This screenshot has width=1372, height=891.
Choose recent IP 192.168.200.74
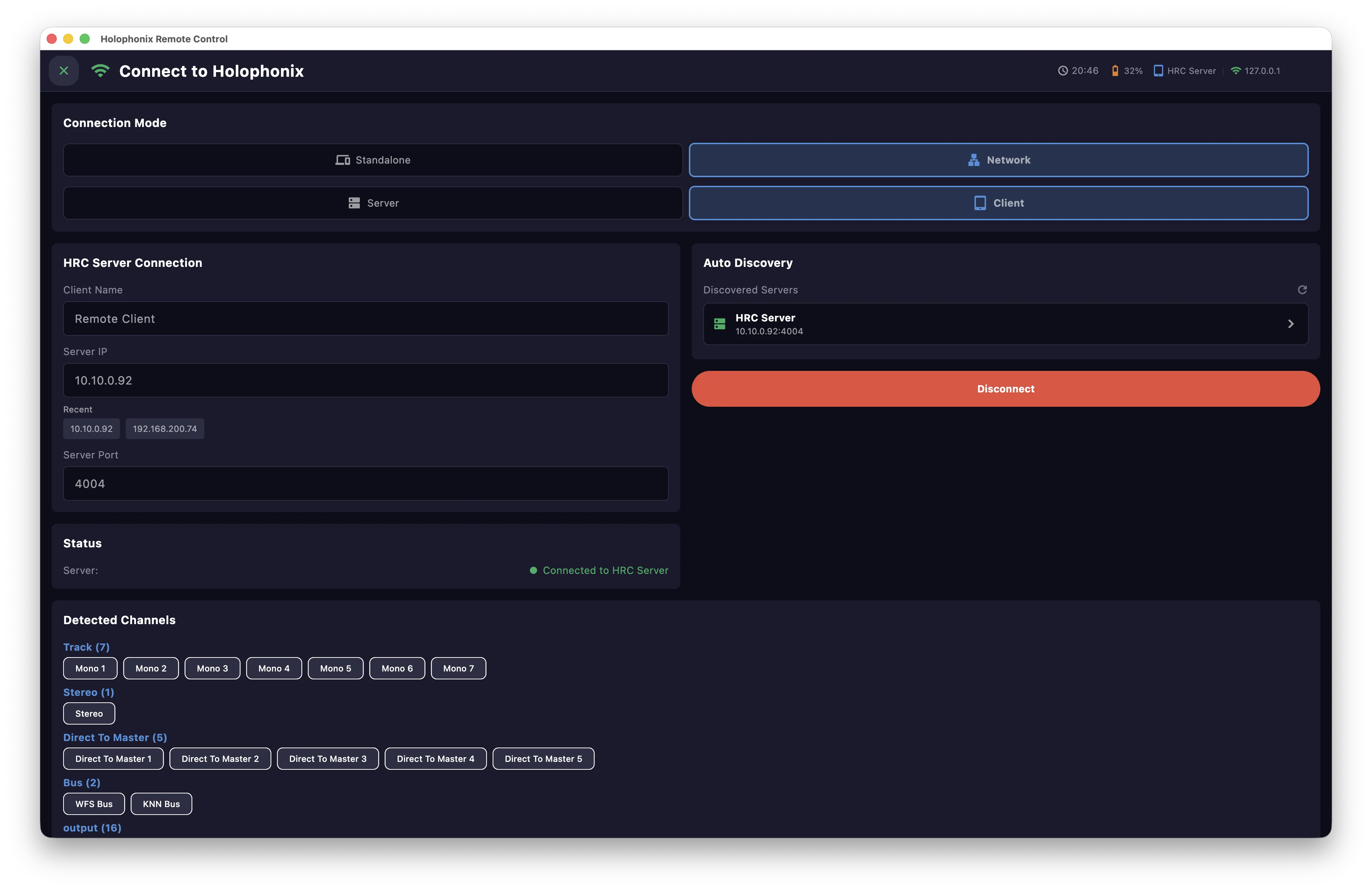(x=165, y=429)
